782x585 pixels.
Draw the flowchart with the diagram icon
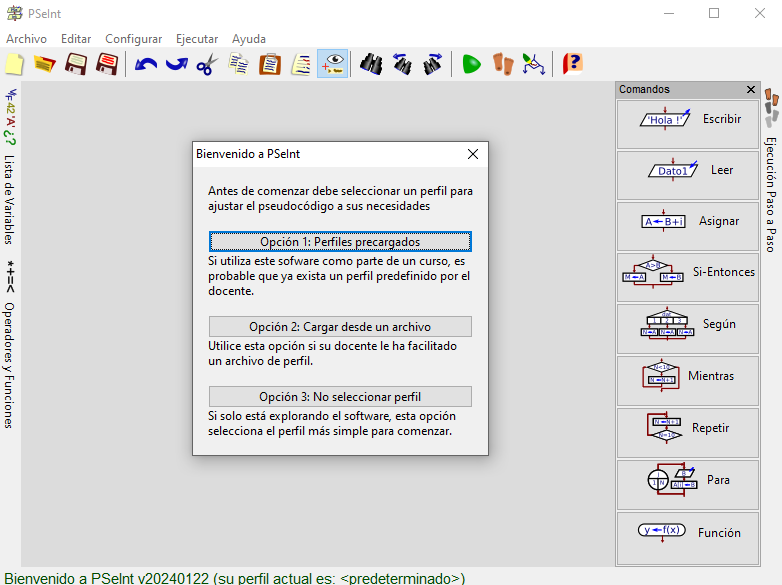click(533, 64)
